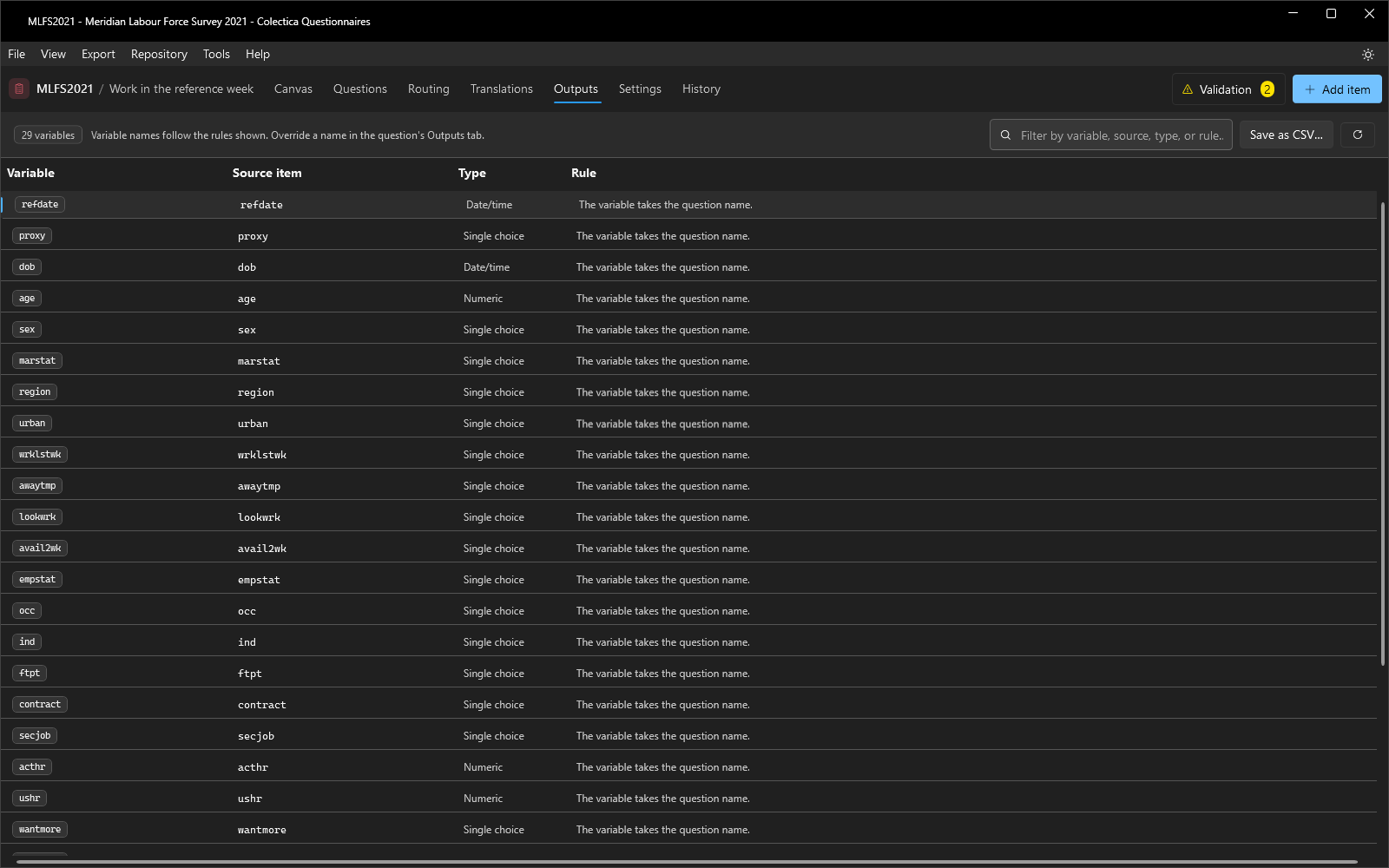Click Save as CSV button
The width and height of the screenshot is (1389, 868).
(x=1286, y=135)
